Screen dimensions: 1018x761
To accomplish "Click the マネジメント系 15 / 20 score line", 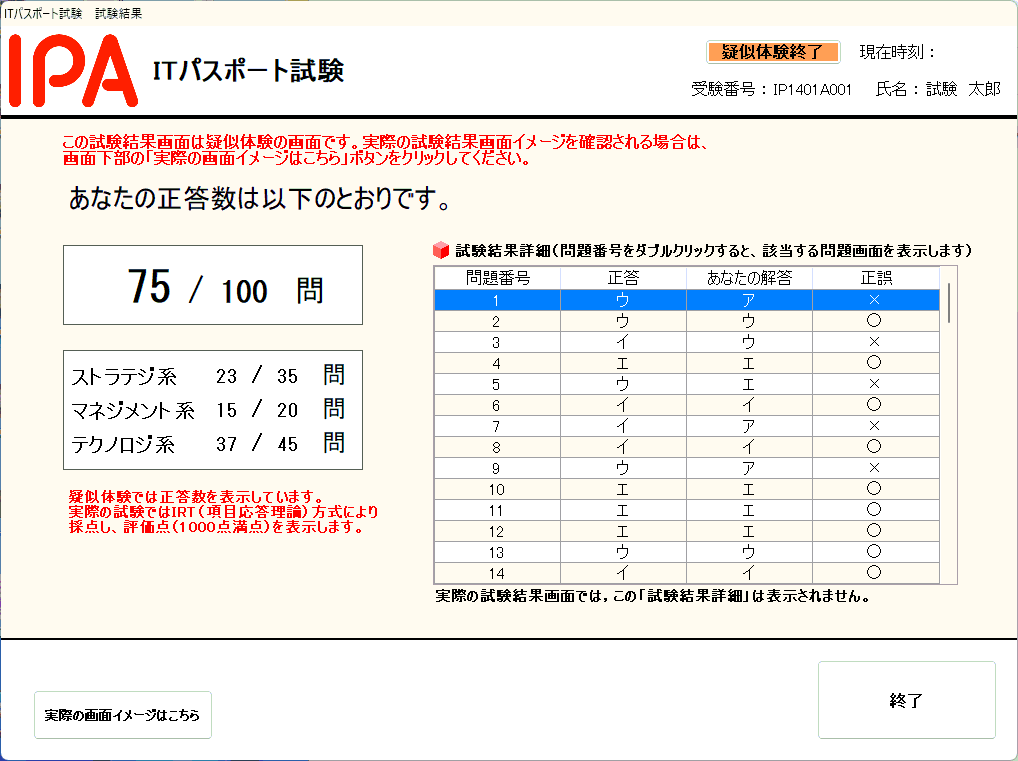I will coord(208,409).
